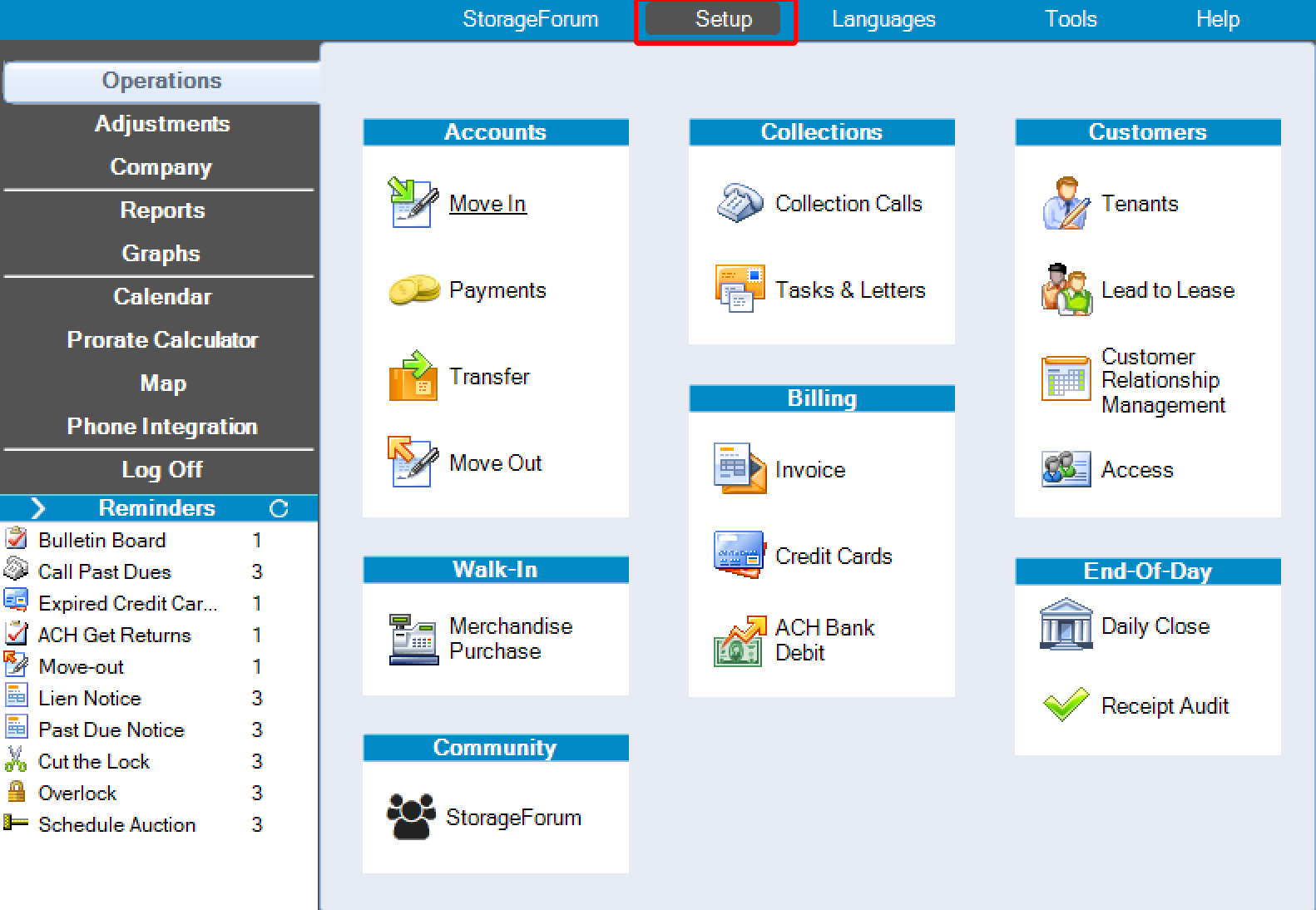The image size is (1316, 910).
Task: Click the Tenants label
Action: click(x=1140, y=204)
